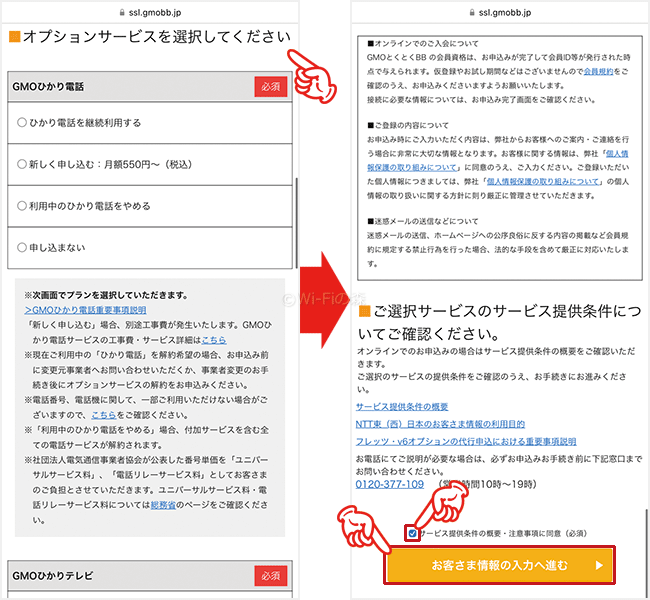
Task: Open the 'こちら' link after 'サービス詳細は'
Action: 214,340
